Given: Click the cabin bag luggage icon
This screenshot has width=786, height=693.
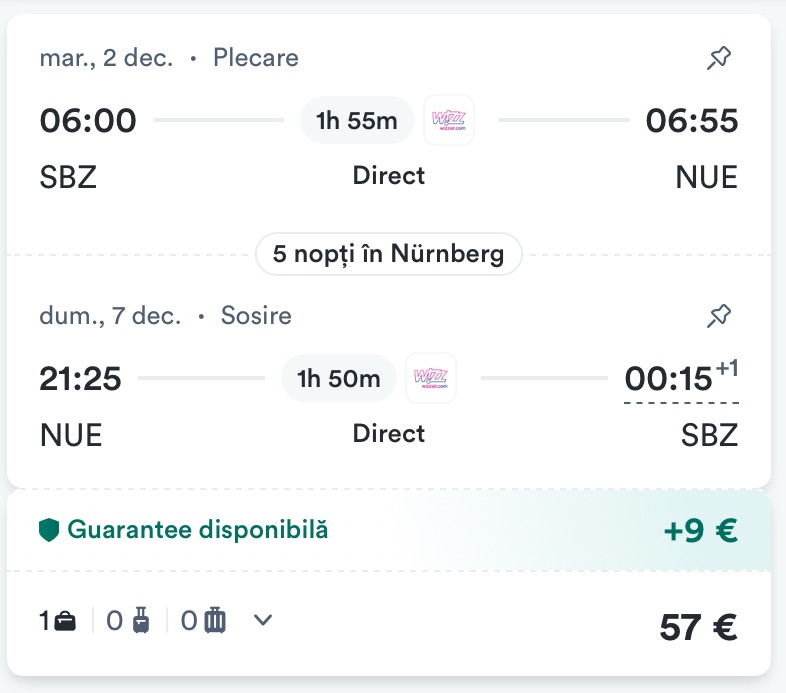Looking at the screenshot, I should pos(141,621).
